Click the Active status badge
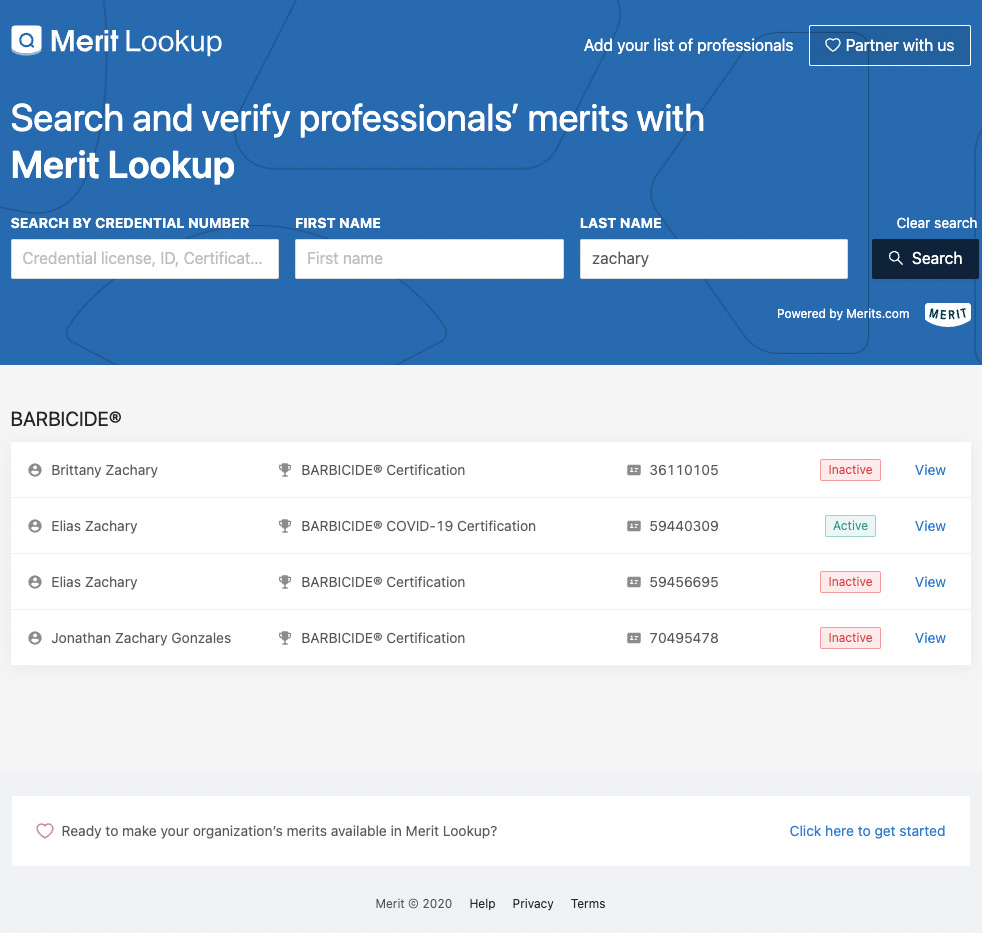This screenshot has height=933, width=982. coord(850,526)
